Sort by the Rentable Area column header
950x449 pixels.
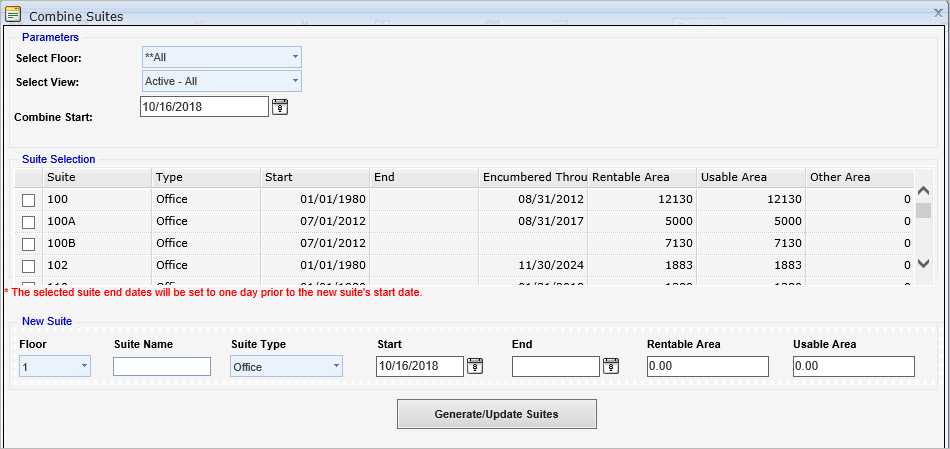click(x=642, y=177)
